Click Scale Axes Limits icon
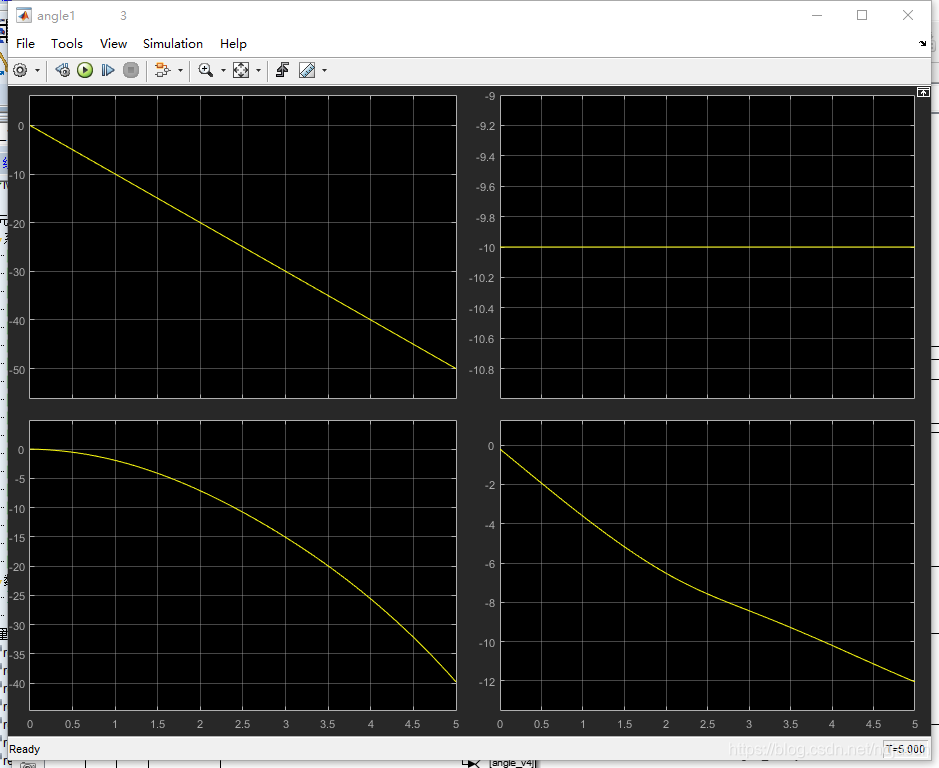Screen dimensions: 939x768 click(241, 70)
